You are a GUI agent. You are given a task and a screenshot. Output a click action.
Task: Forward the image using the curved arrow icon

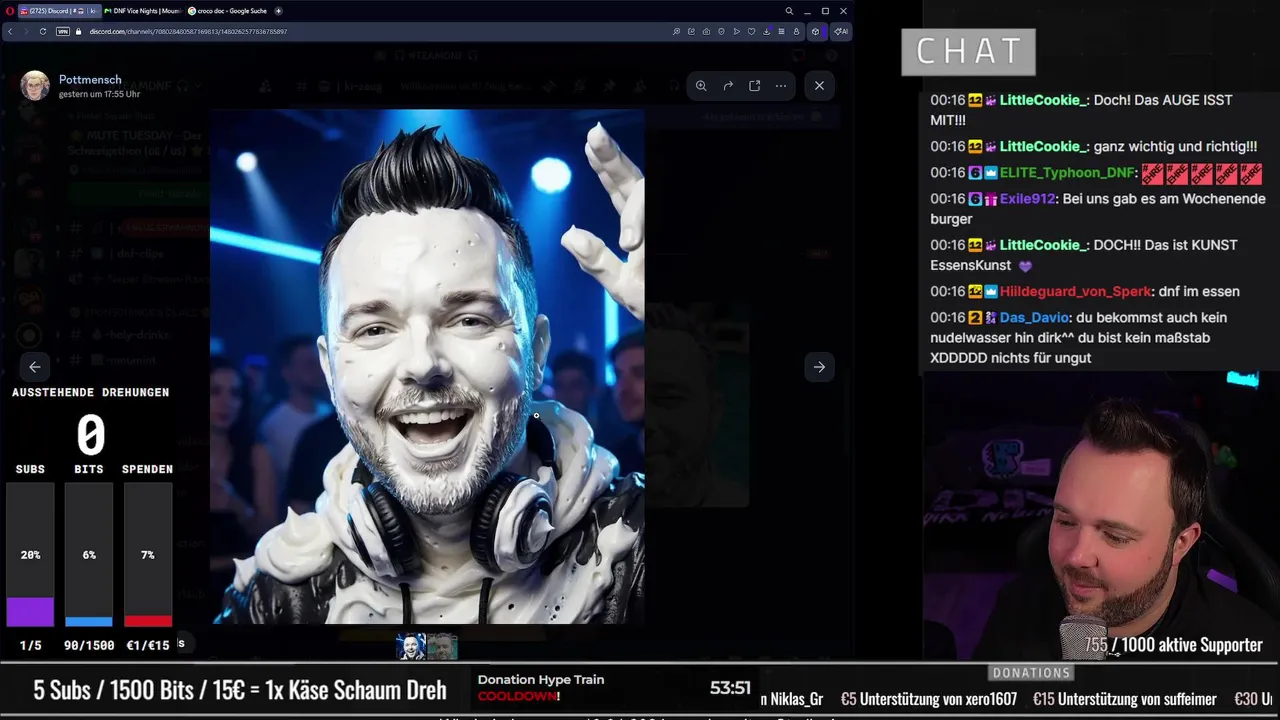pyautogui.click(x=728, y=86)
